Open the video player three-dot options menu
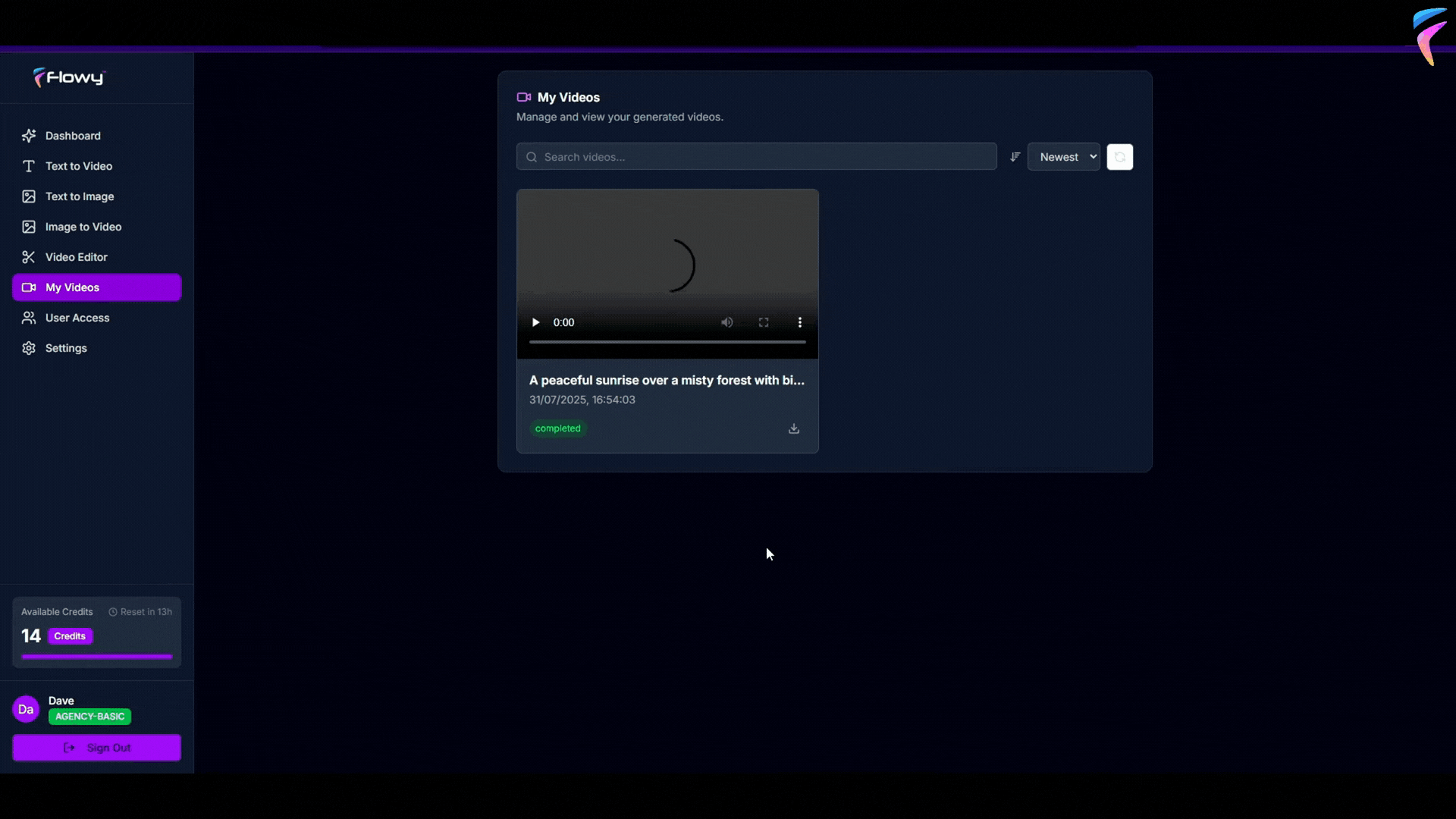Screen dimensions: 1456x819 pos(799,322)
